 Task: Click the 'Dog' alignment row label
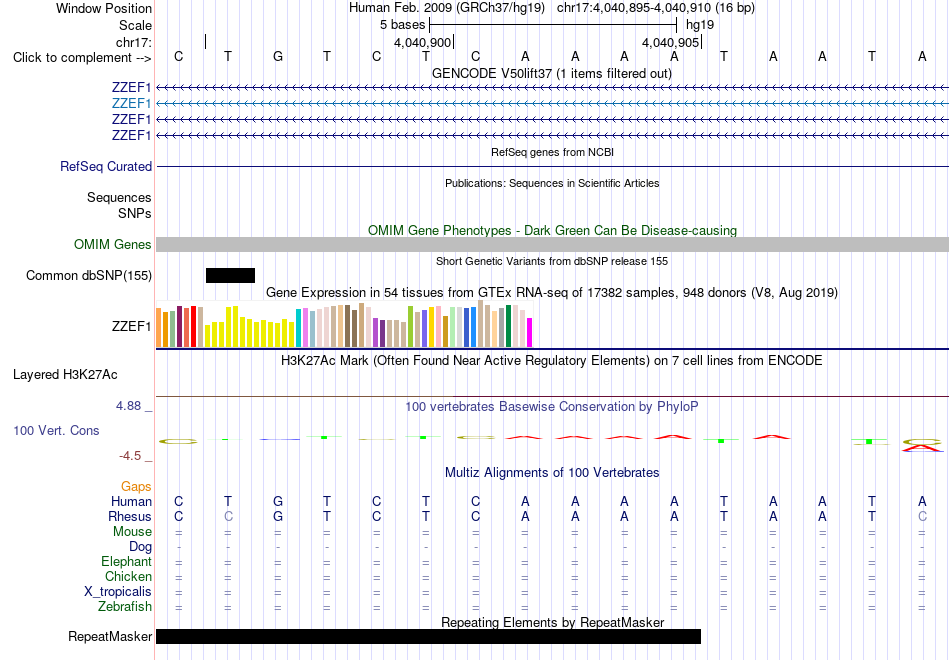pyautogui.click(x=140, y=547)
